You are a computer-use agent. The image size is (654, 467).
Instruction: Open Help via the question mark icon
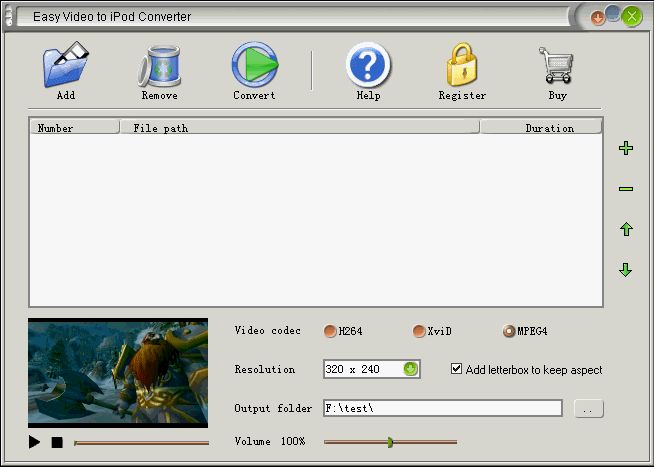(368, 65)
